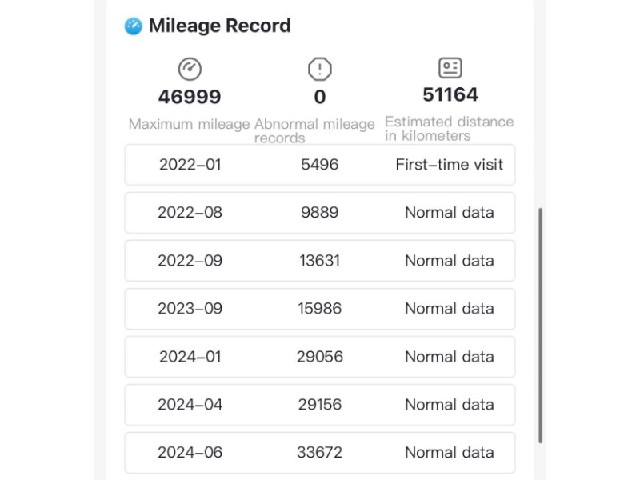Click the Estimated distance in kilometers label
Screen dimensions: 640x480
click(x=449, y=129)
